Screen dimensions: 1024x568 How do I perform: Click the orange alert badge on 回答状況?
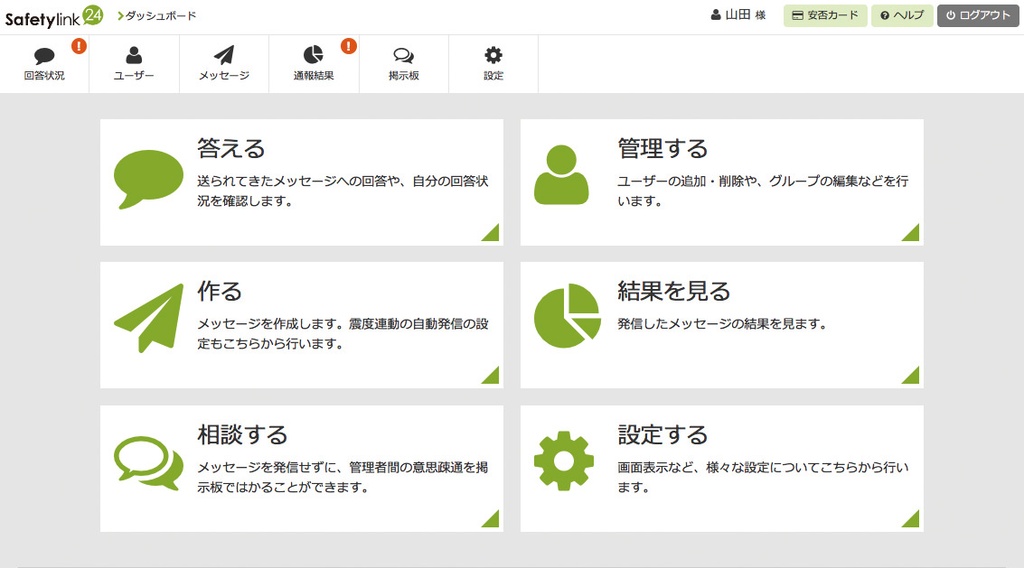point(79,46)
